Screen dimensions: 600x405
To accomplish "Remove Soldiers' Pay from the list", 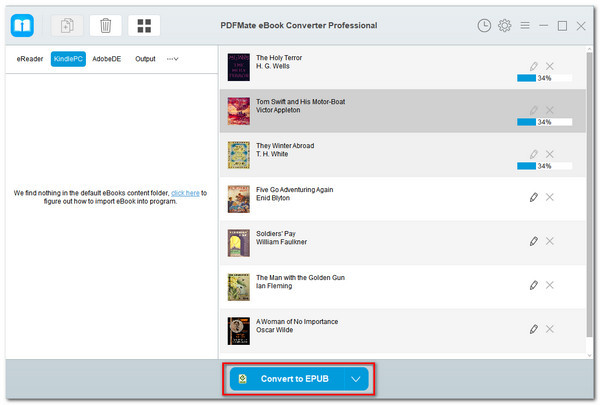I will [550, 241].
